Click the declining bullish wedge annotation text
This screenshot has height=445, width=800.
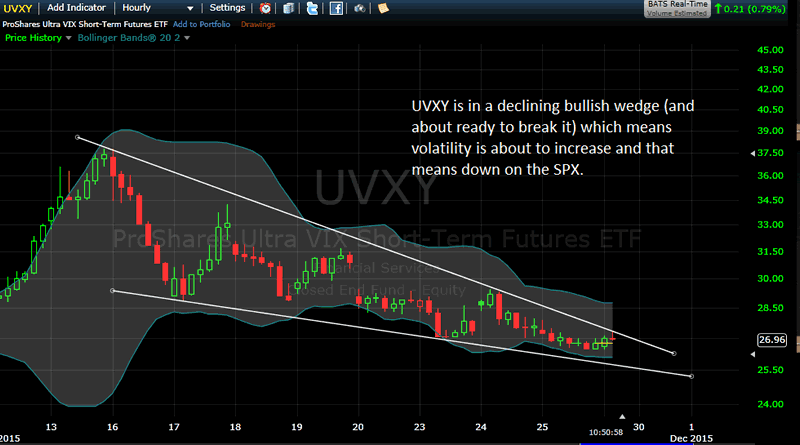click(x=553, y=137)
